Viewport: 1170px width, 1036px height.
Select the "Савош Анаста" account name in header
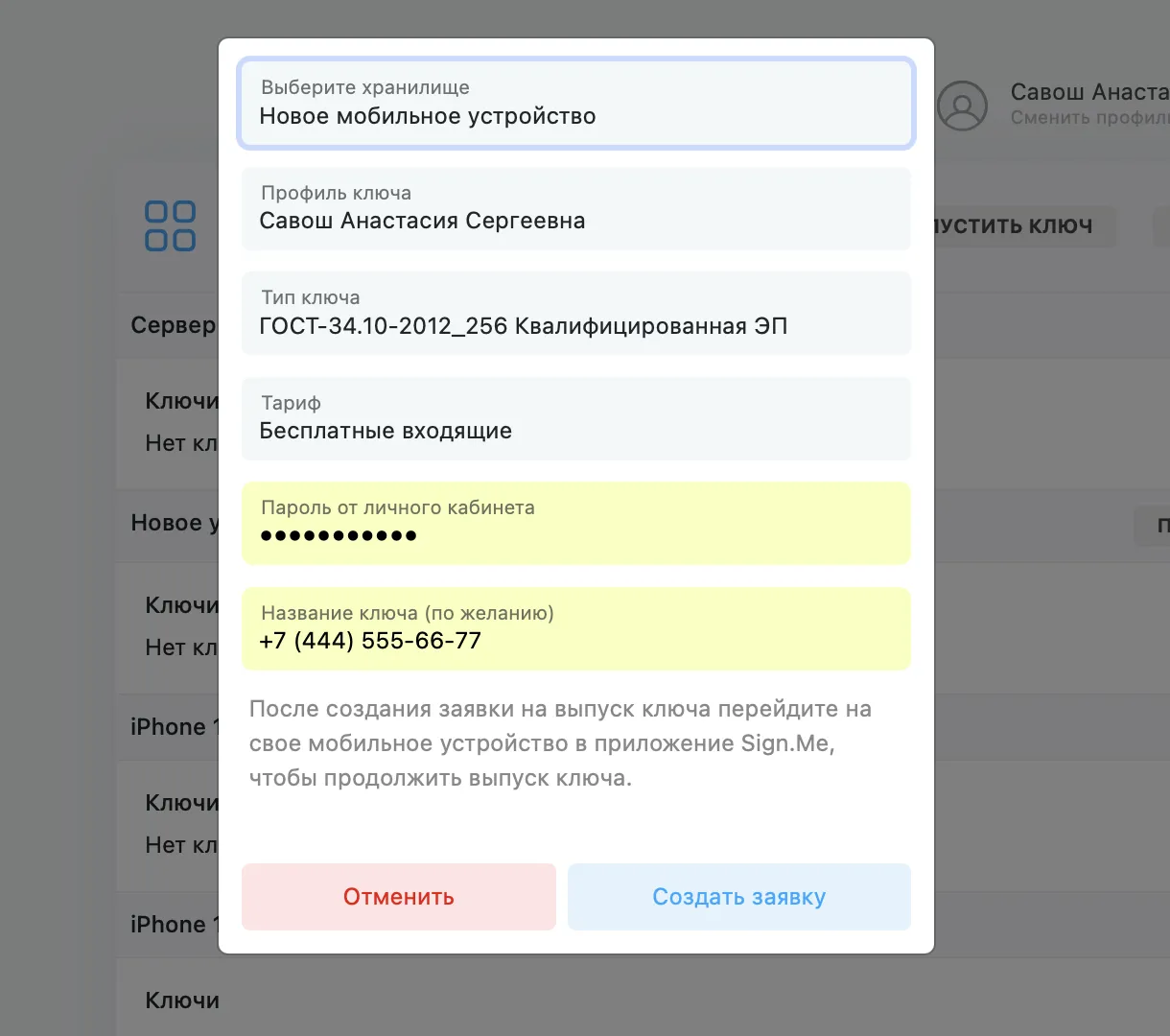point(1089,92)
